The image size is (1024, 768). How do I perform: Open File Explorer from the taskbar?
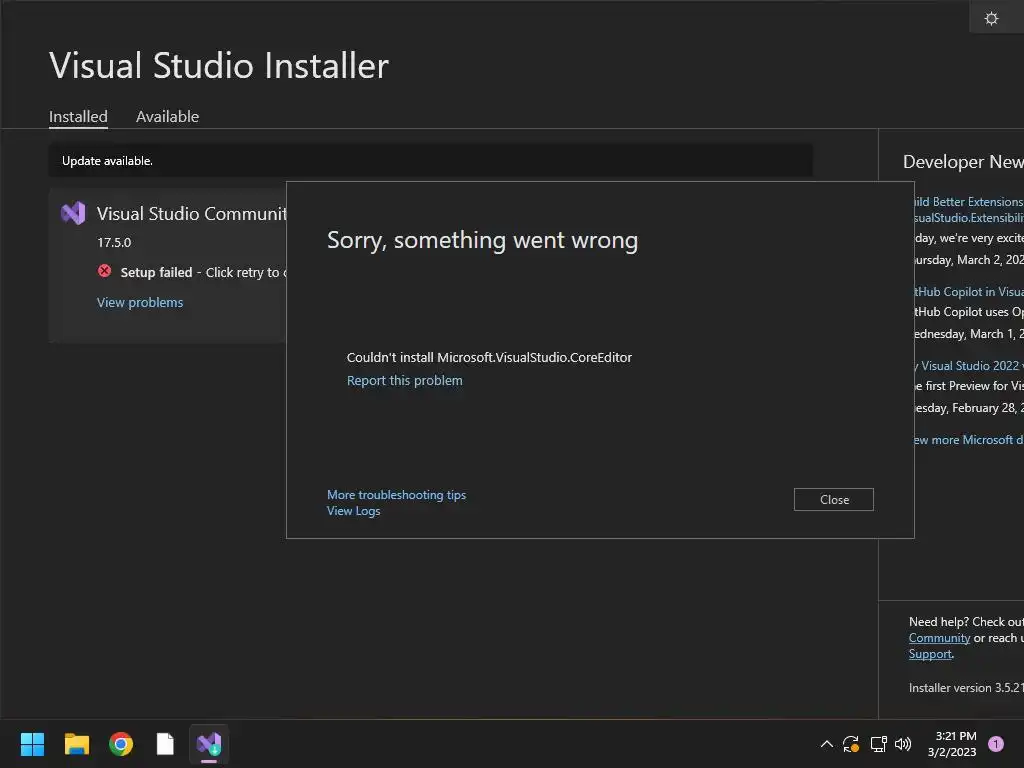pos(76,744)
